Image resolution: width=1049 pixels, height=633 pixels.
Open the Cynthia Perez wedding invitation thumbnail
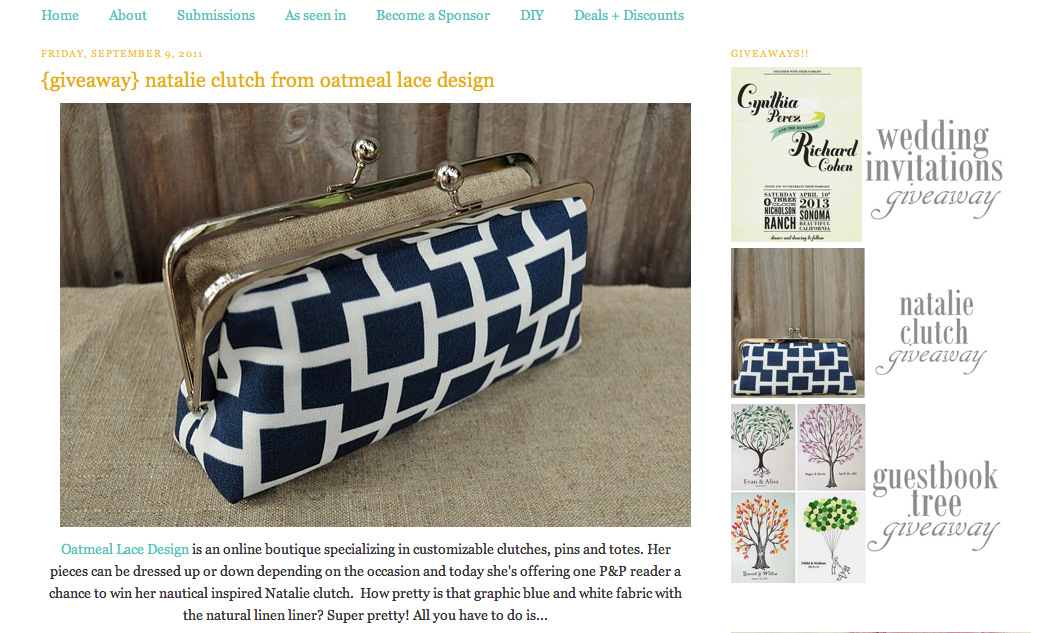(x=796, y=155)
